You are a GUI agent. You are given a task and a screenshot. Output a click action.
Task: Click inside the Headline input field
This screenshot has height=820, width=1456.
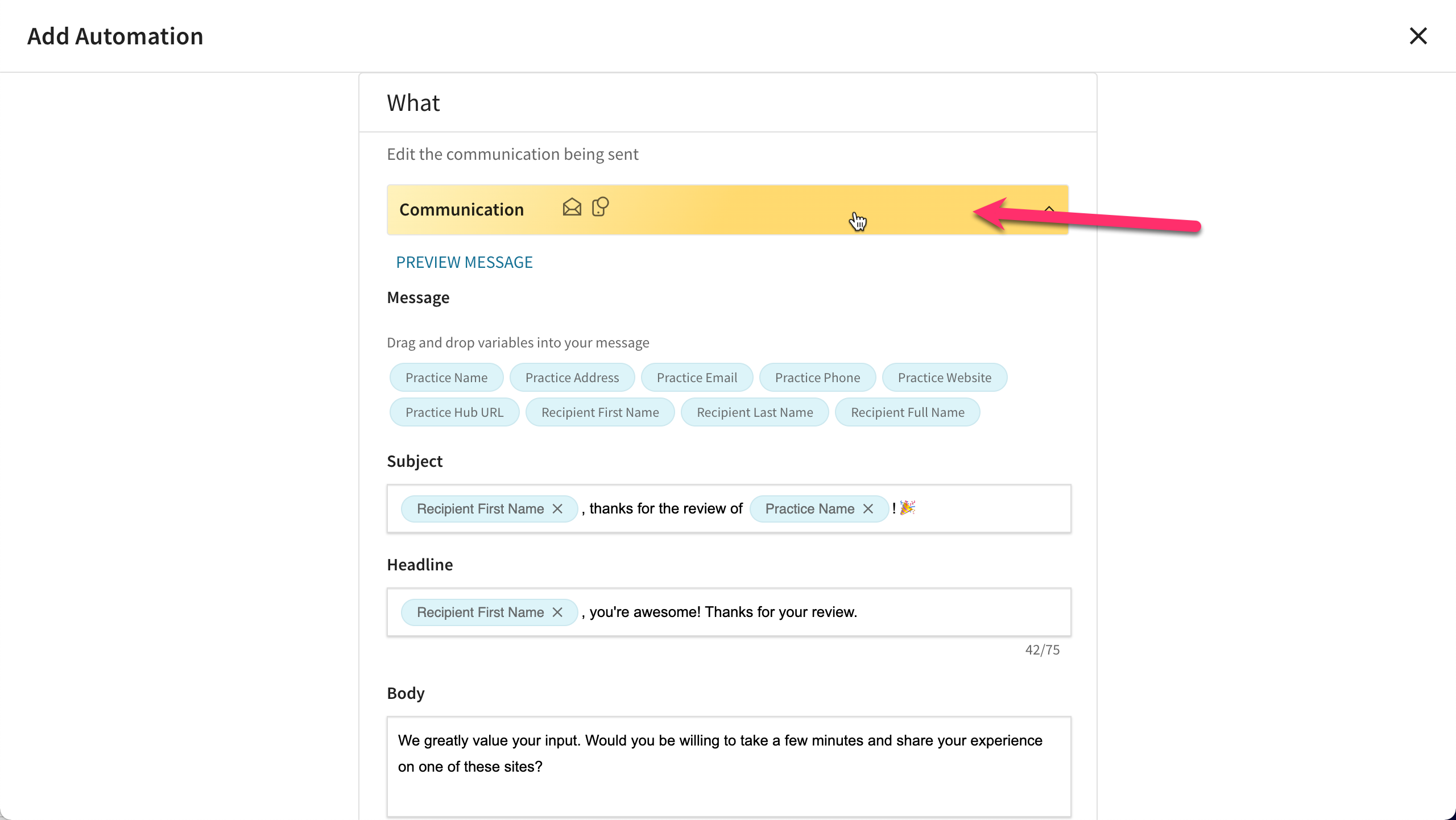click(x=729, y=612)
